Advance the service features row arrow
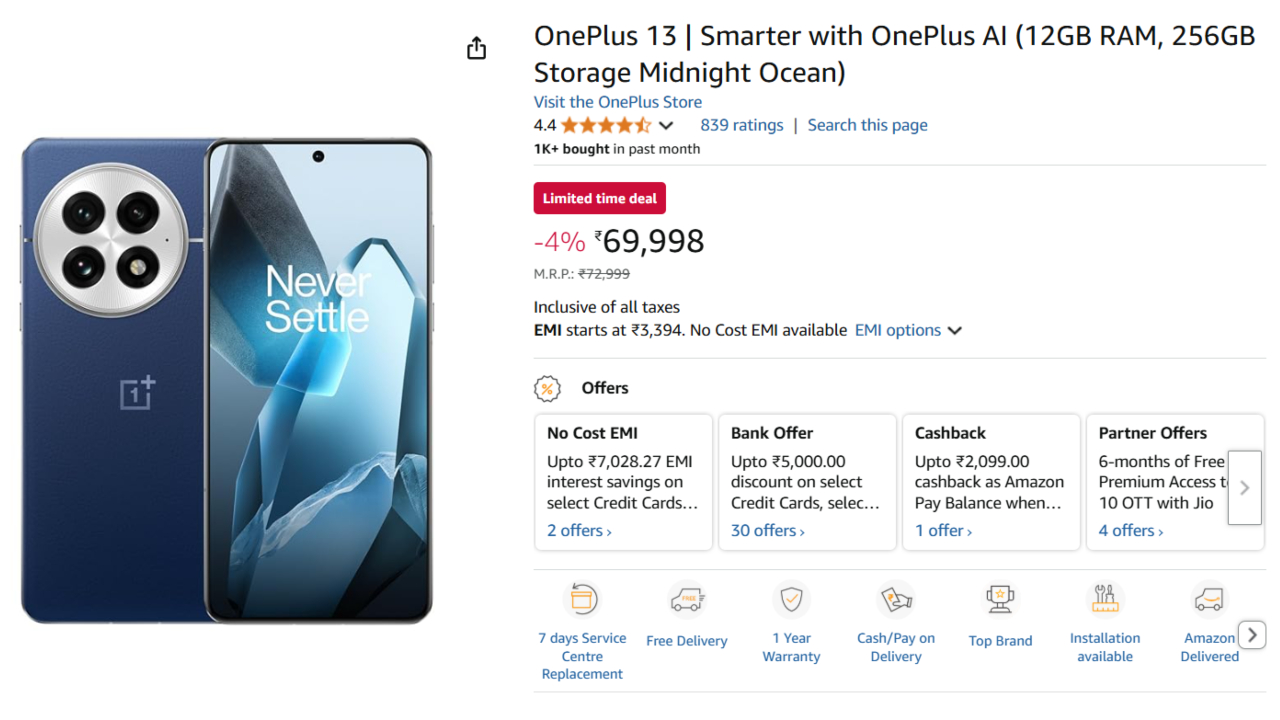This screenshot has width=1280, height=720. (1252, 635)
